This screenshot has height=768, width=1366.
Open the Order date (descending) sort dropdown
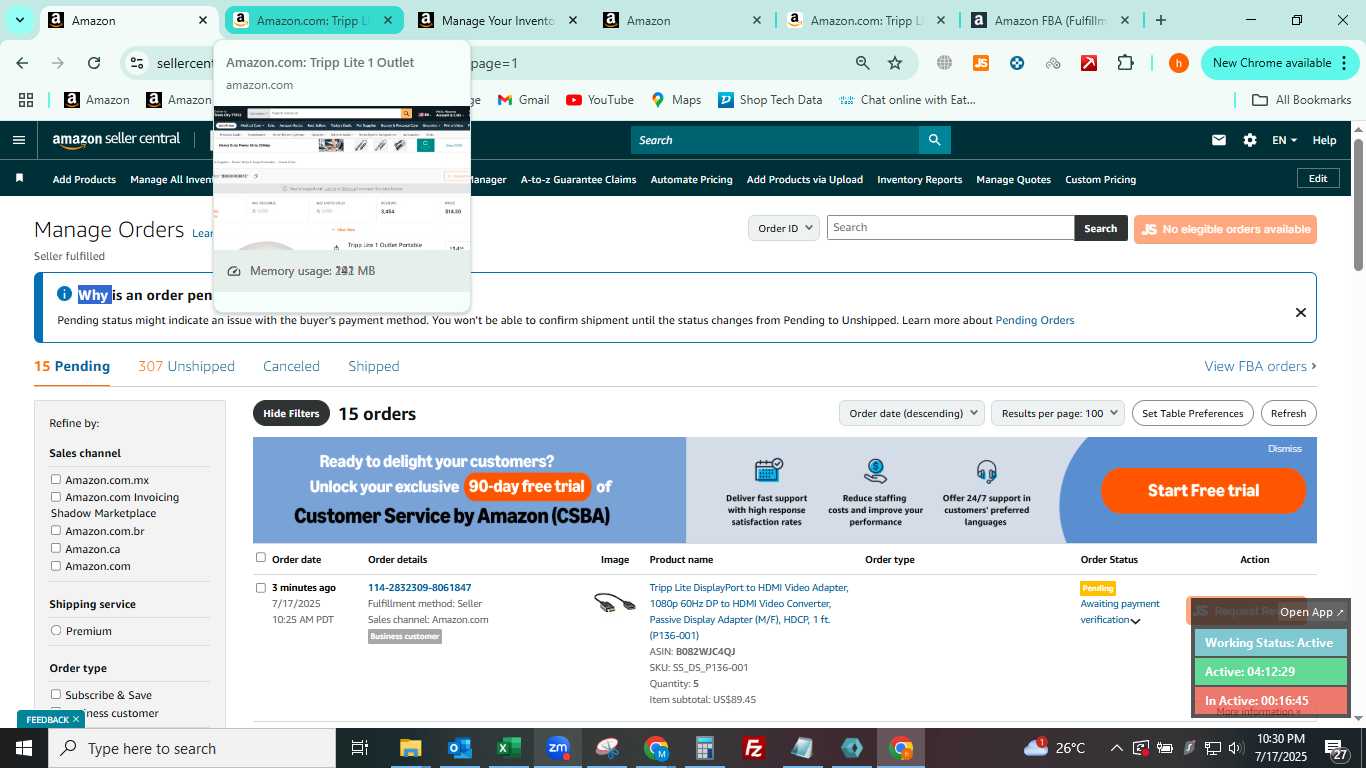click(911, 413)
